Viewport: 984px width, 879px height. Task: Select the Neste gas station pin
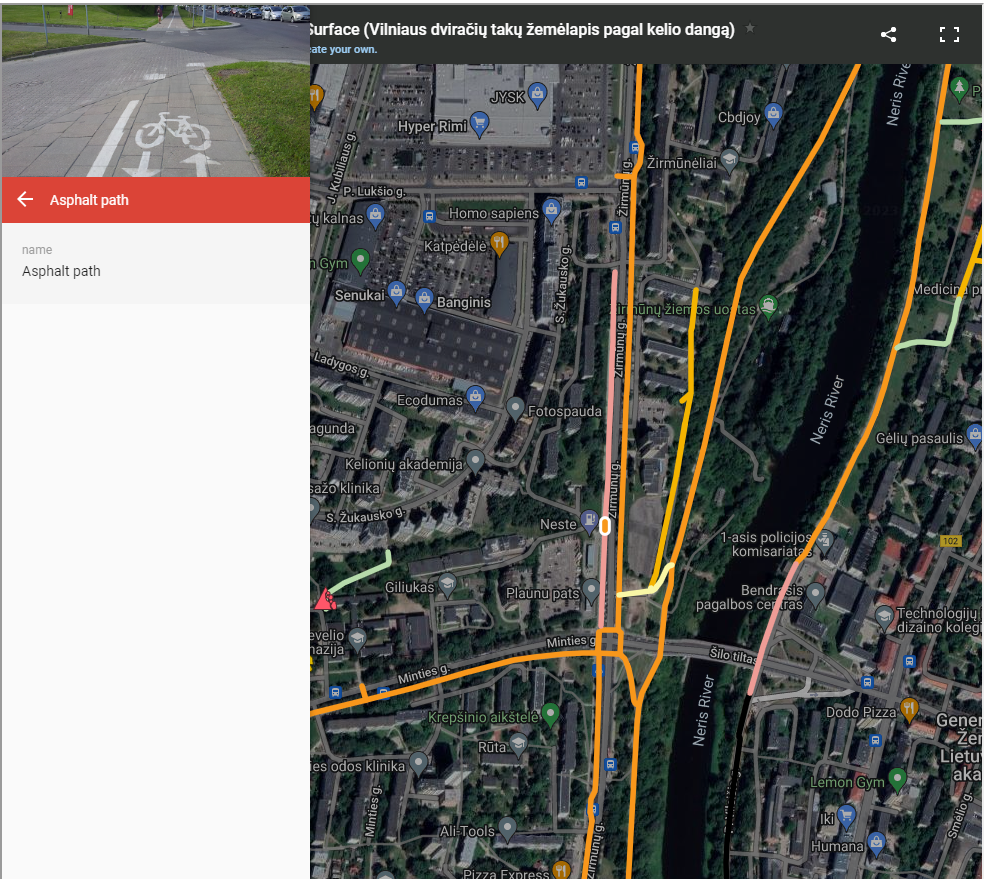[589, 524]
